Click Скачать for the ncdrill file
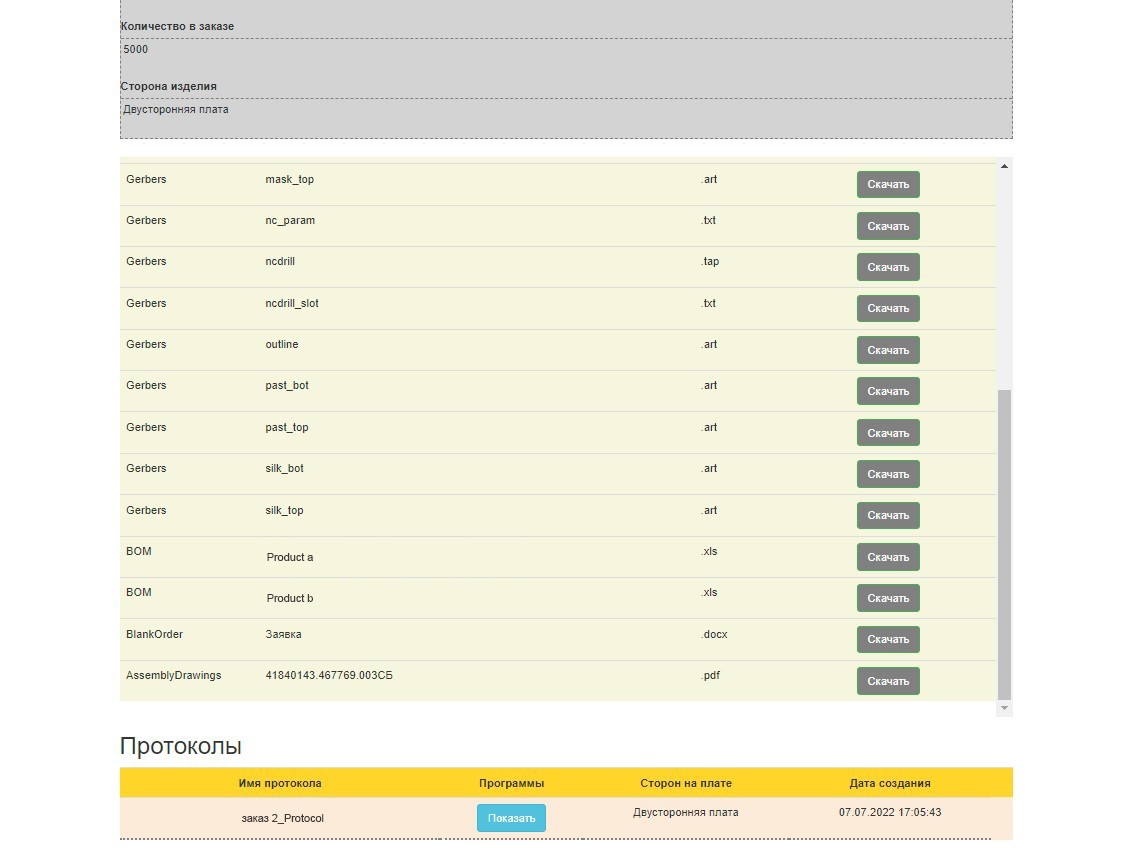 pyautogui.click(x=887, y=267)
